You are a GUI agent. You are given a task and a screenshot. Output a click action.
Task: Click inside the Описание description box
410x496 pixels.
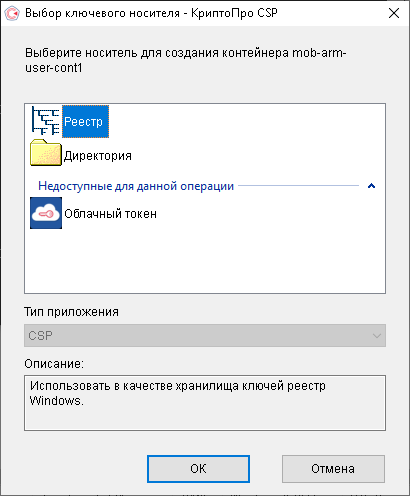coord(205,403)
